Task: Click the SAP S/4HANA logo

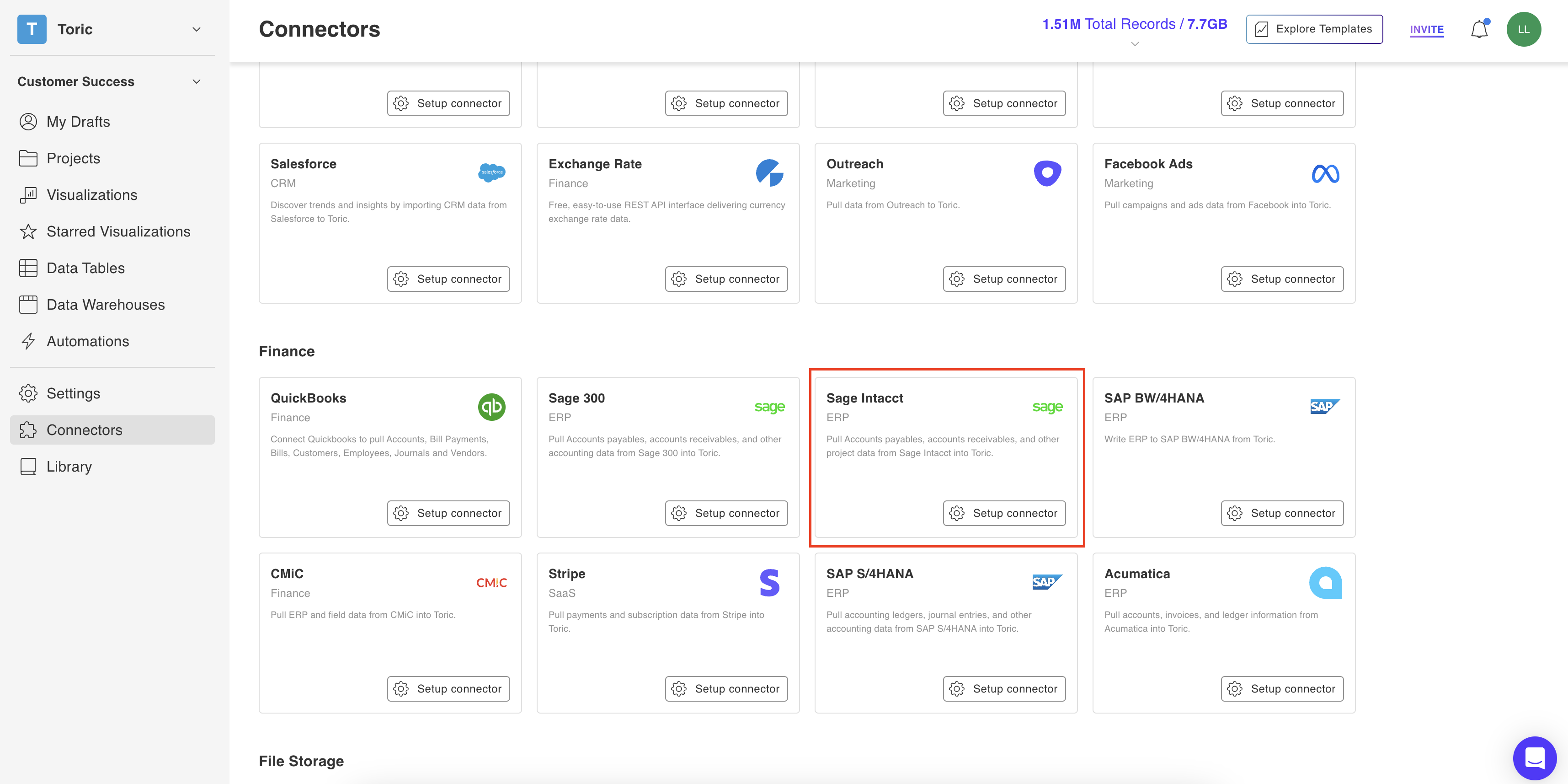Action: click(1048, 582)
